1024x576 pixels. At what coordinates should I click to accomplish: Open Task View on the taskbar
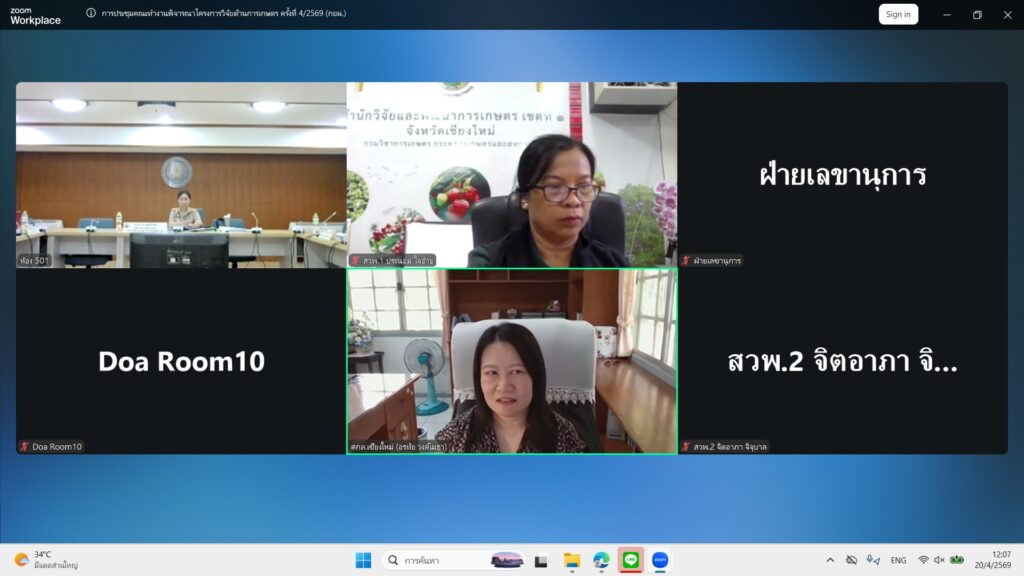pos(541,560)
